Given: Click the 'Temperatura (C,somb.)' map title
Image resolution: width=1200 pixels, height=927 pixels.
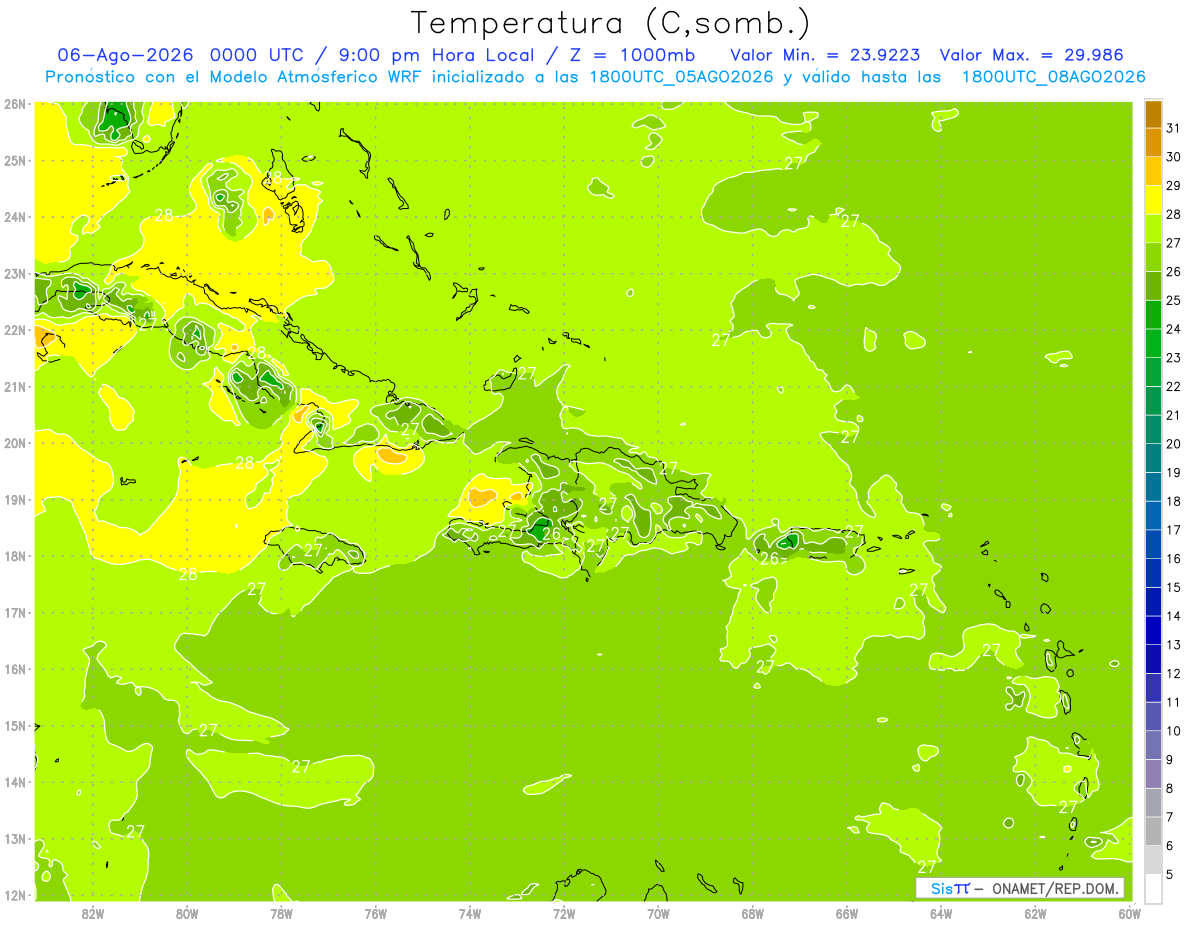Looking at the screenshot, I should pos(610,23).
